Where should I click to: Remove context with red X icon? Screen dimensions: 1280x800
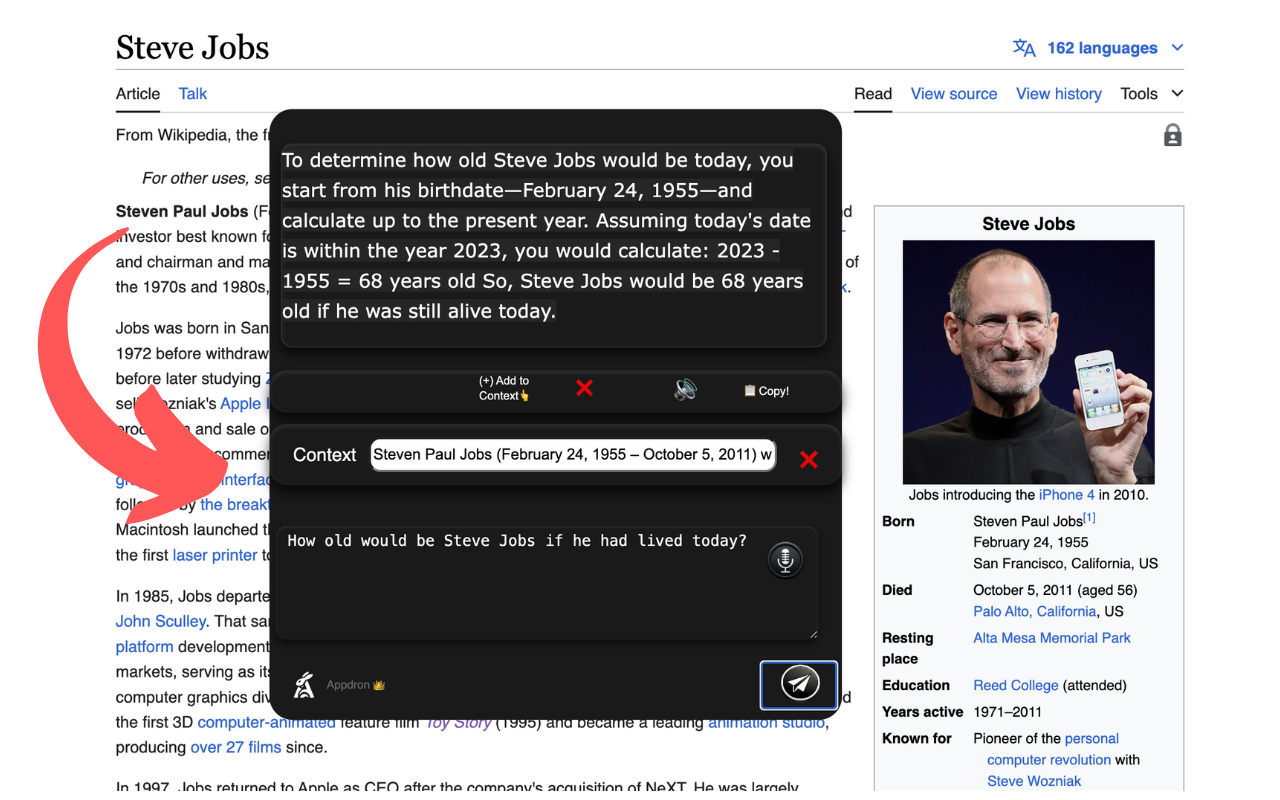(809, 459)
